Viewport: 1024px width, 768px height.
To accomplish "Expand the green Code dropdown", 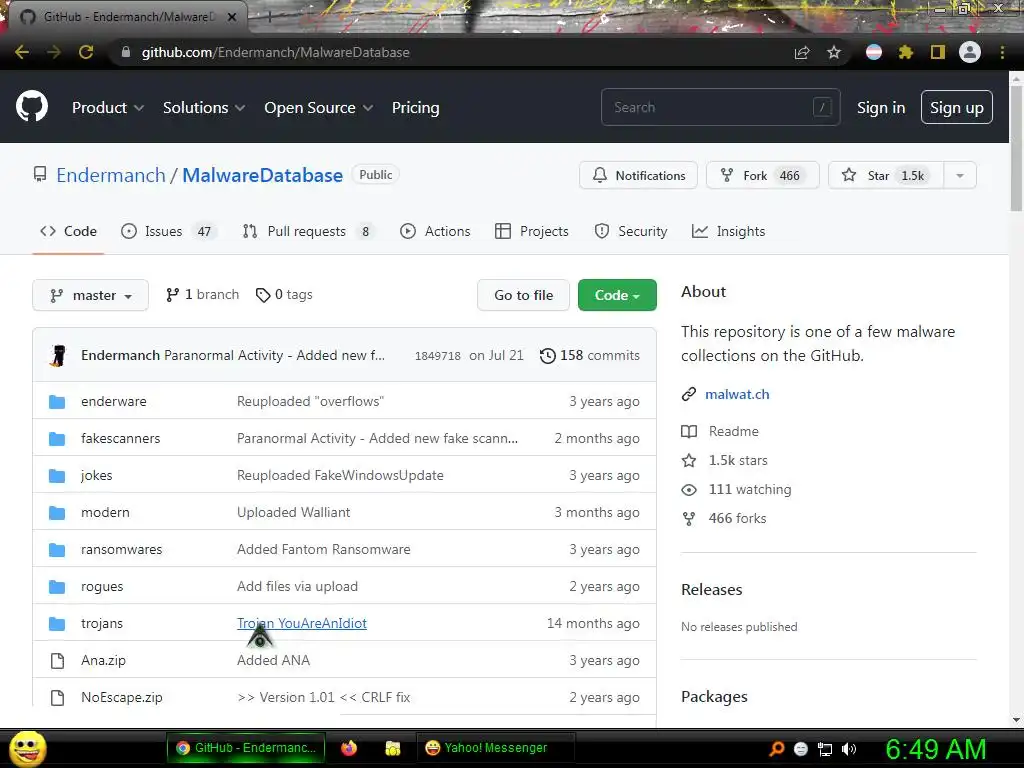I will [x=617, y=295].
